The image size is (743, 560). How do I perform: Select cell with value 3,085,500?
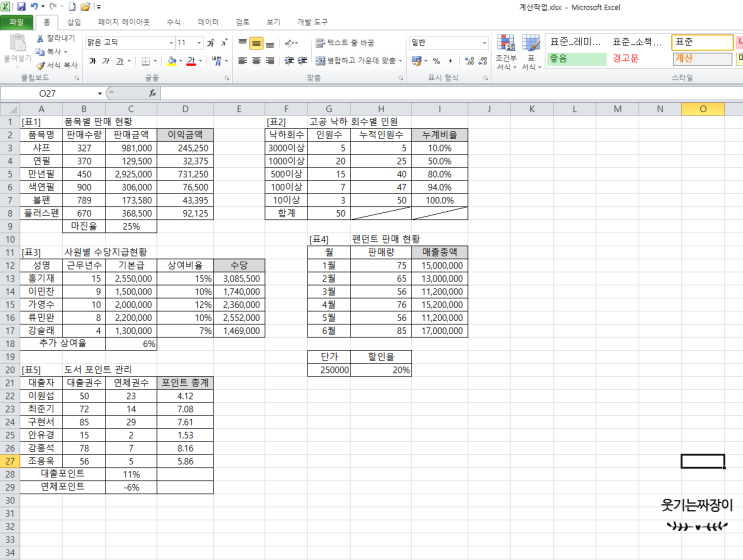239,279
